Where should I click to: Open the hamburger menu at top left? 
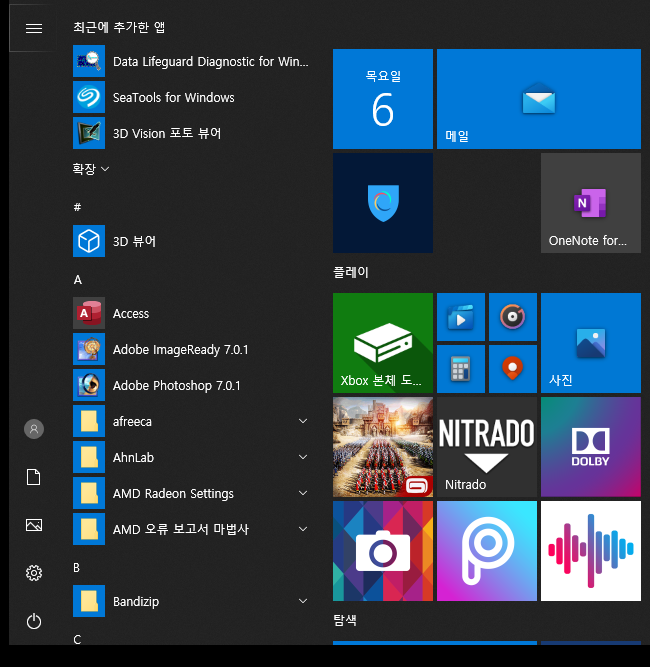point(34,29)
